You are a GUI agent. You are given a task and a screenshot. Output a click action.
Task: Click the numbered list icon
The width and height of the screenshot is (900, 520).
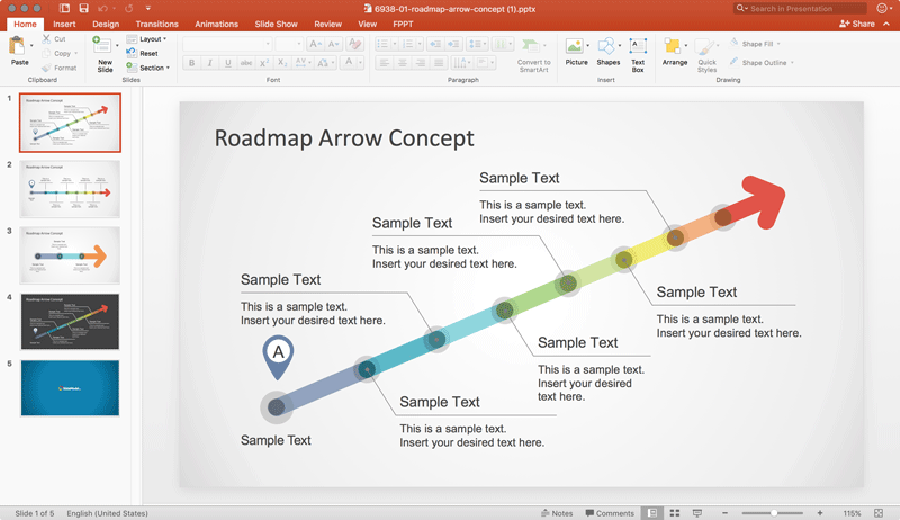(x=408, y=44)
